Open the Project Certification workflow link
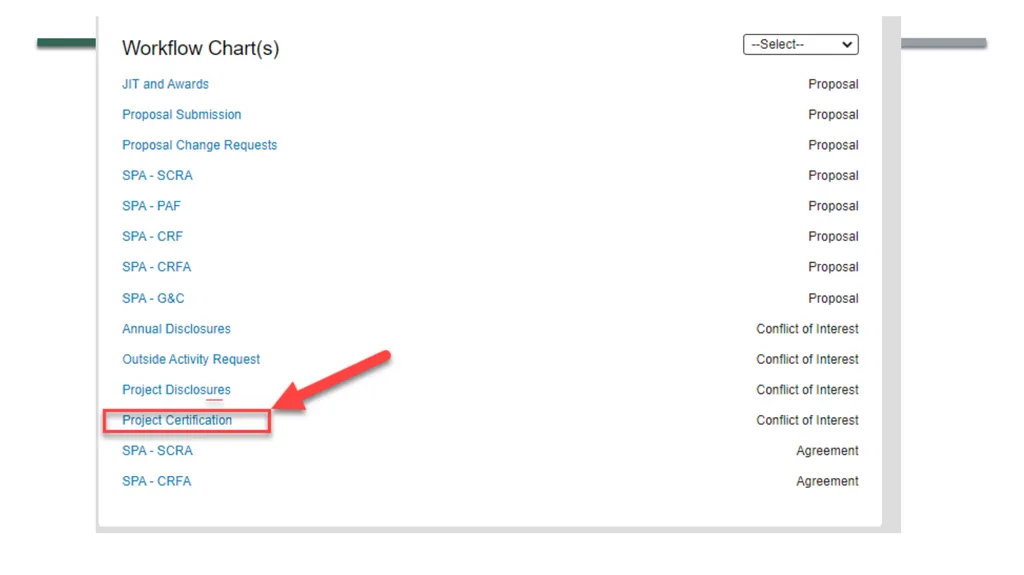Screen dimensions: 1024x575 pyautogui.click(x=177, y=420)
